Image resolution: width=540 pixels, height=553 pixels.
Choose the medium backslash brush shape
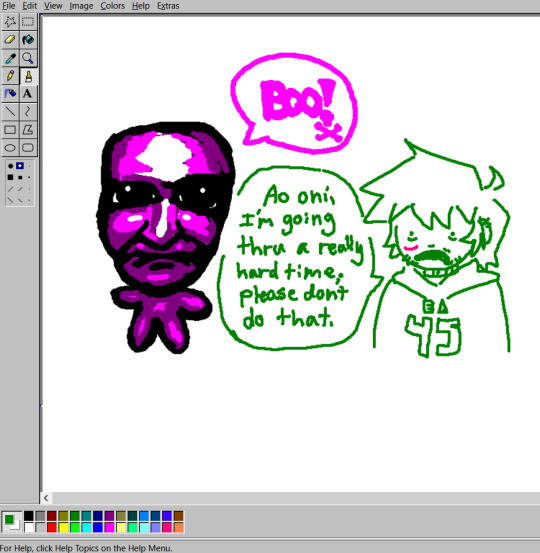pos(20,200)
